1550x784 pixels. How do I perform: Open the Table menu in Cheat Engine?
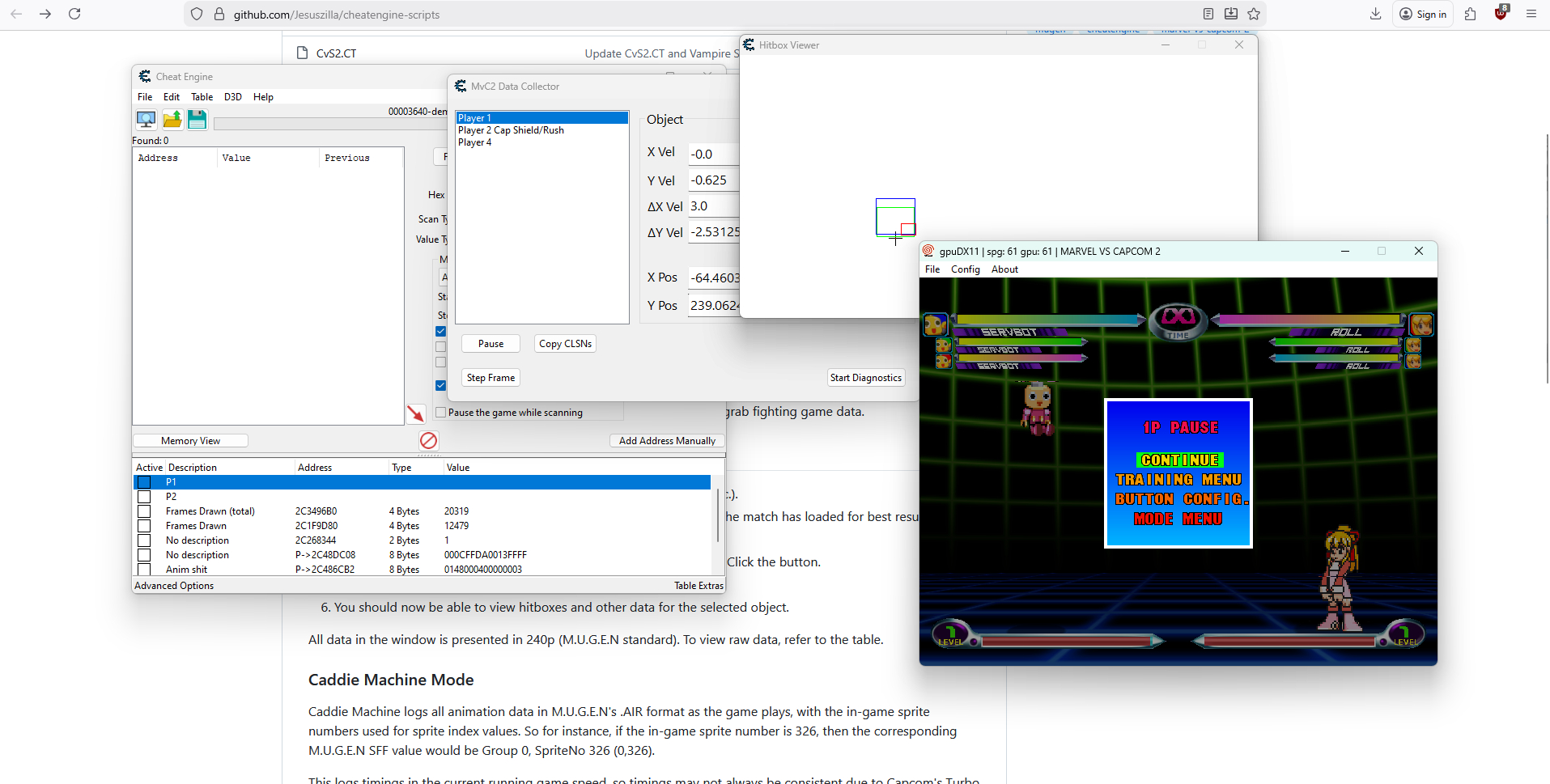pos(202,97)
